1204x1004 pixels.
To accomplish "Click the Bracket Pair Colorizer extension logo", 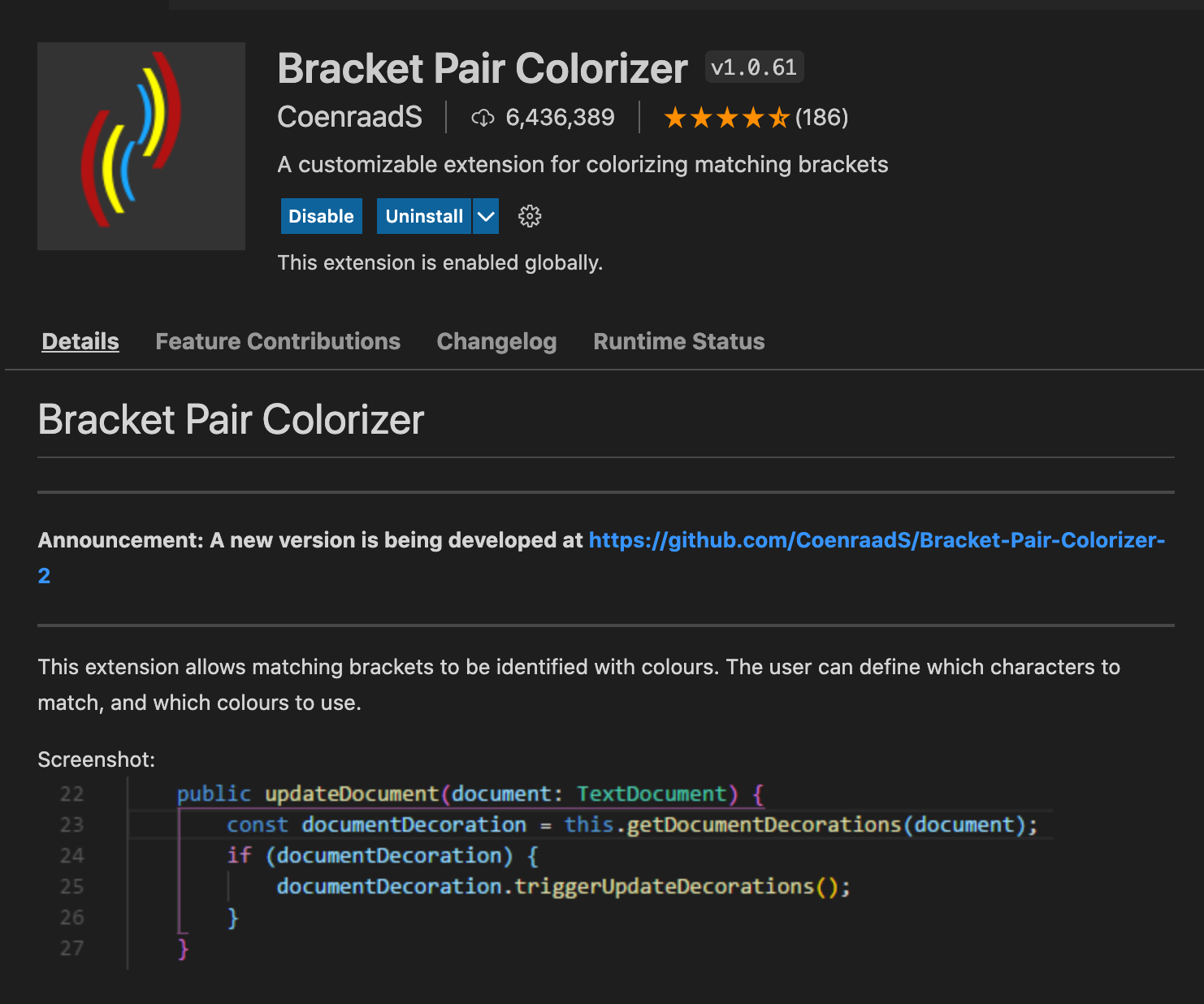I will (x=141, y=146).
